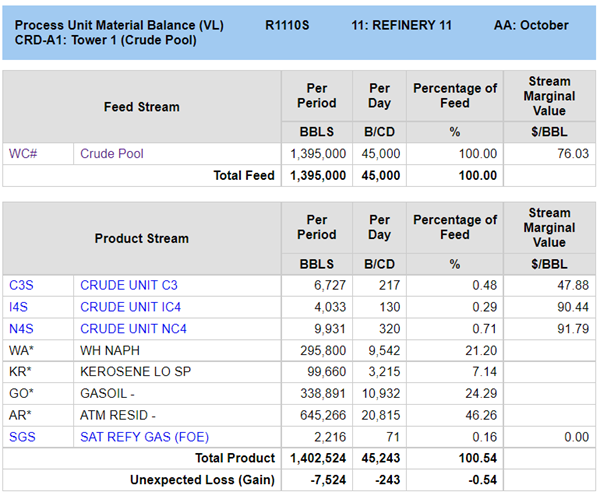Image resolution: width=600 pixels, height=492 pixels.
Task: Open the SAT REFY GAS (FOE) link
Action: (144, 437)
